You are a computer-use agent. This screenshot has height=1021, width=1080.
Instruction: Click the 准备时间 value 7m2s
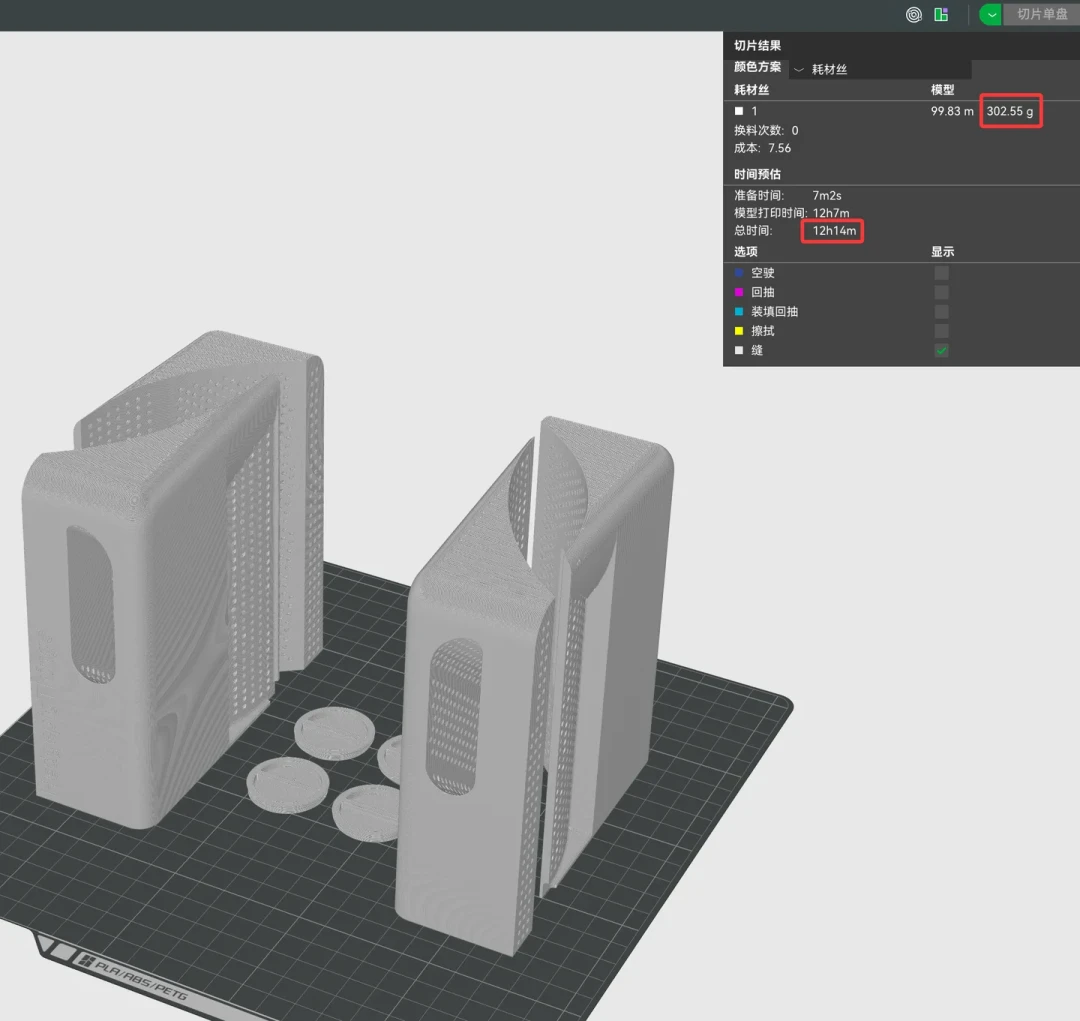pyautogui.click(x=827, y=196)
